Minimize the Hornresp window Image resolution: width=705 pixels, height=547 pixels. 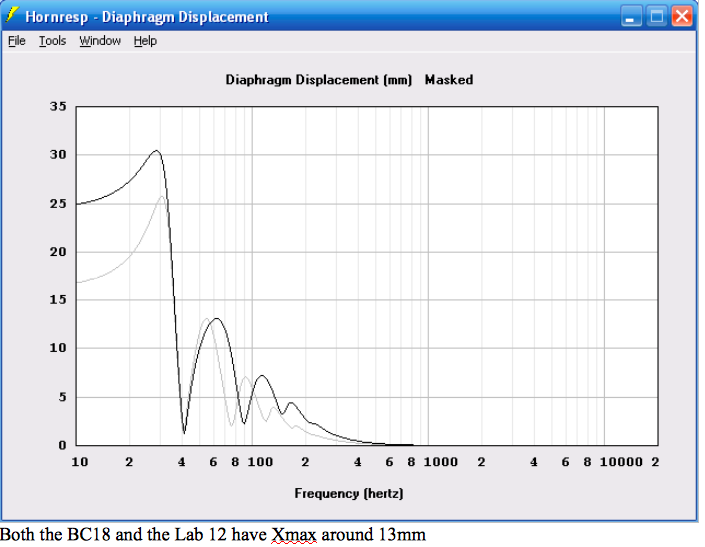631,16
